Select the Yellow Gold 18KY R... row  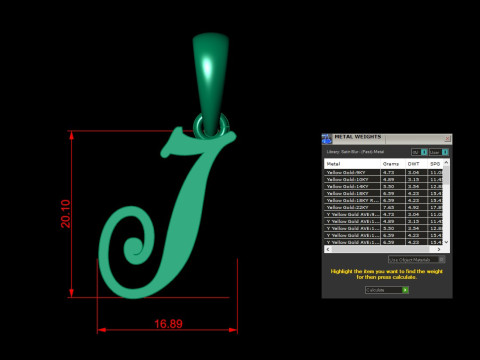pyautogui.click(x=384, y=200)
